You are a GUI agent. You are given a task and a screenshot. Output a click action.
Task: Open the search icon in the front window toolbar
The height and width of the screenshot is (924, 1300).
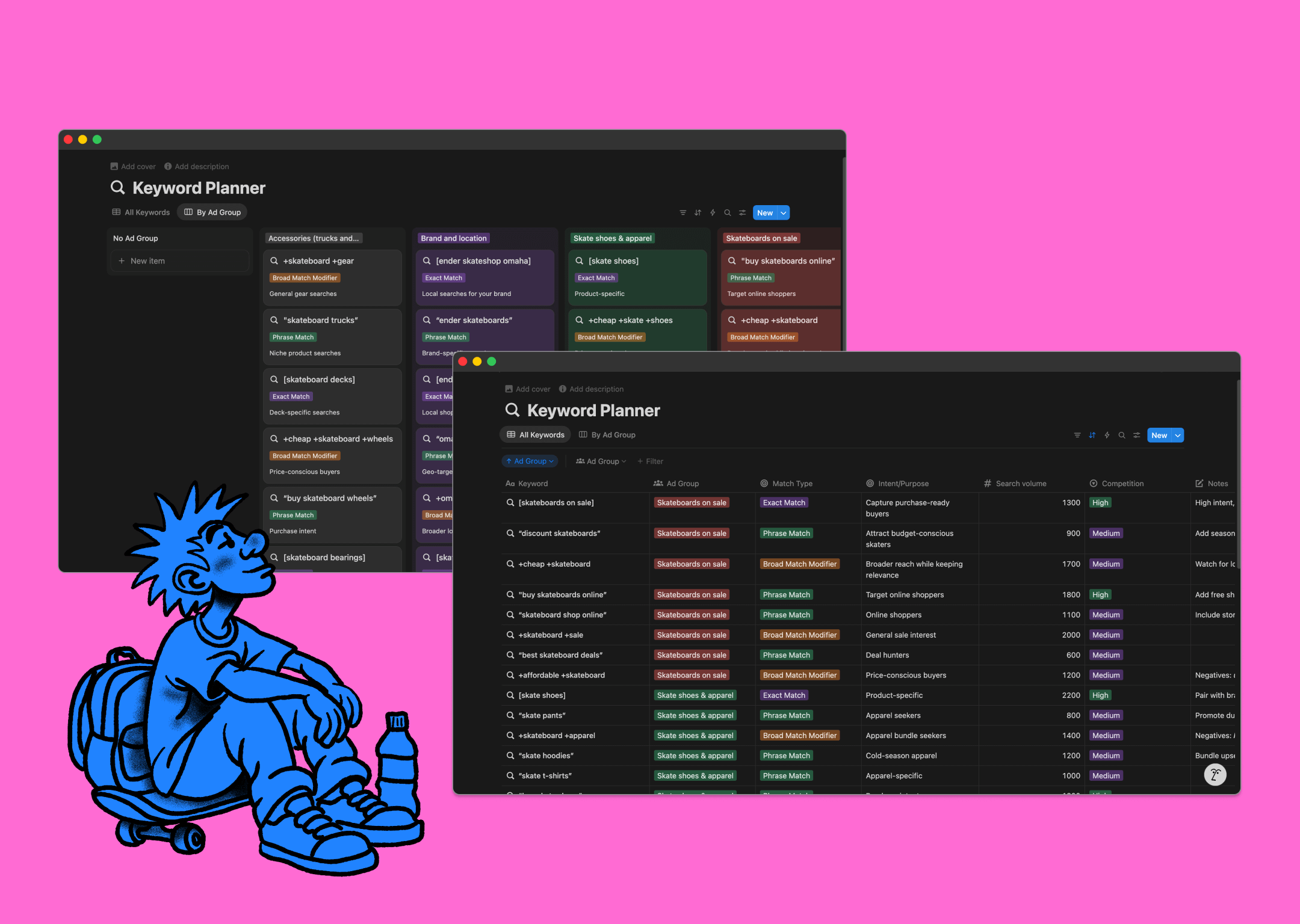(x=1122, y=435)
